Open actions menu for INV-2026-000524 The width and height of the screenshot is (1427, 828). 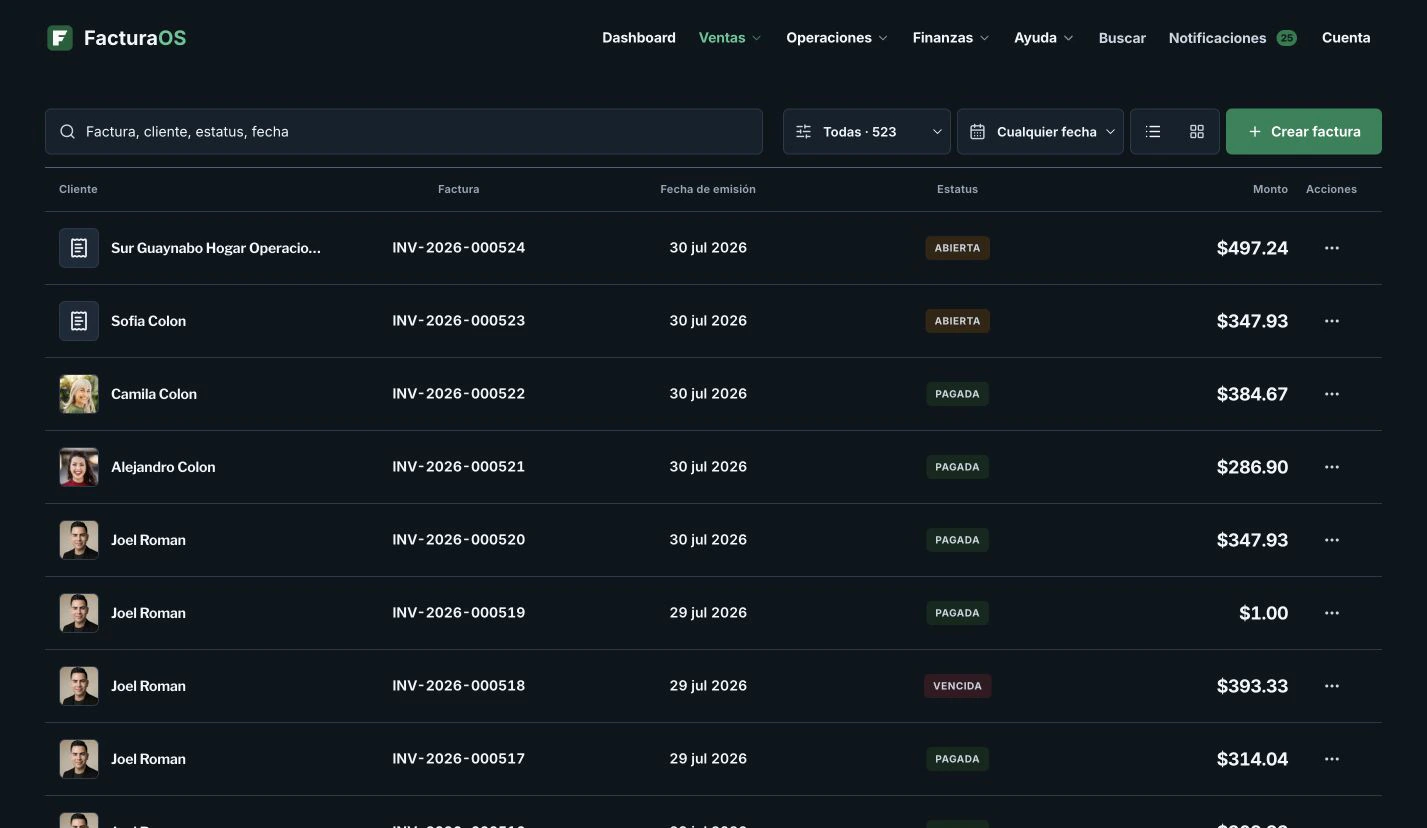pyautogui.click(x=1331, y=248)
